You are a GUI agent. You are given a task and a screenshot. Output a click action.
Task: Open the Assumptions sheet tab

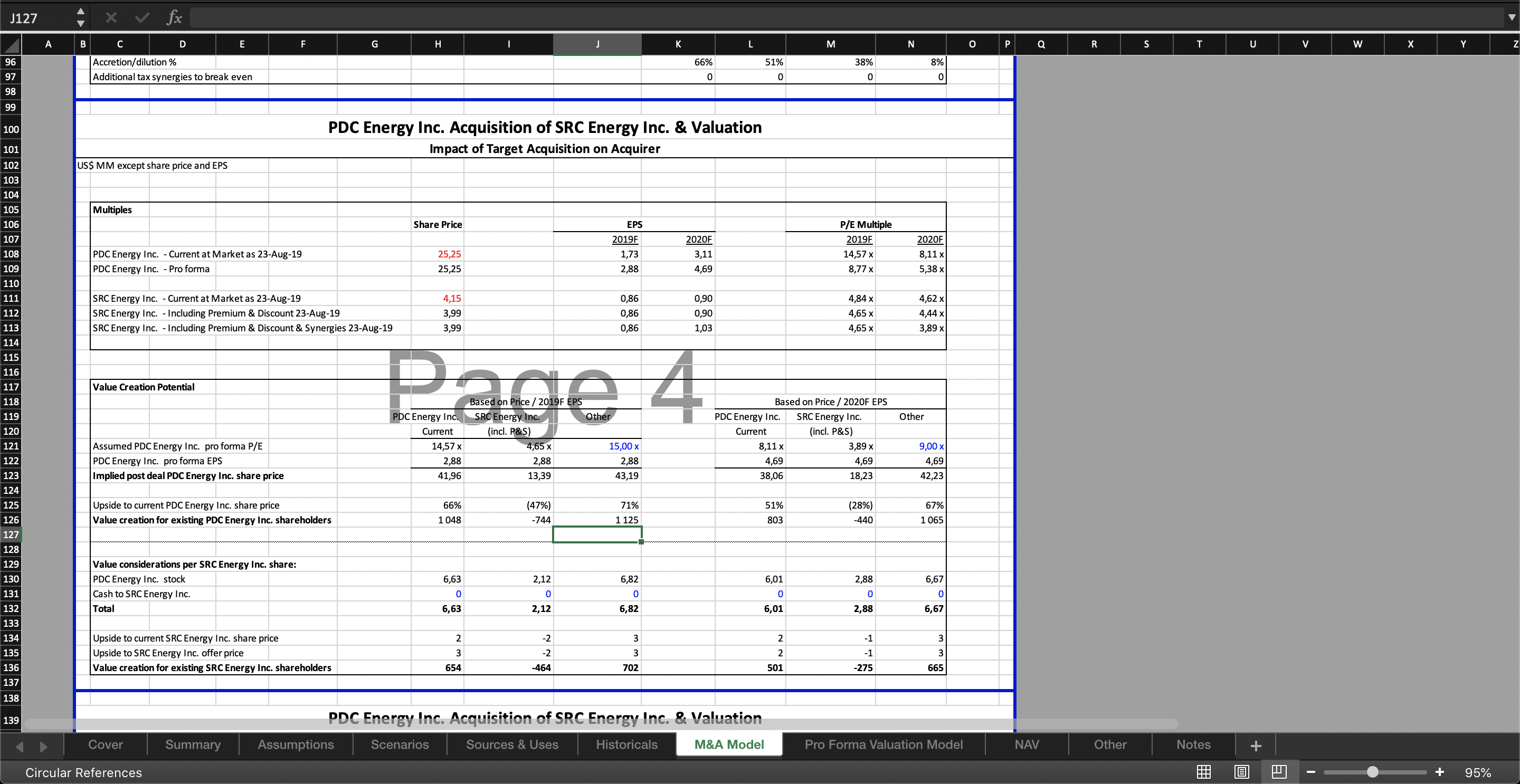pos(296,744)
